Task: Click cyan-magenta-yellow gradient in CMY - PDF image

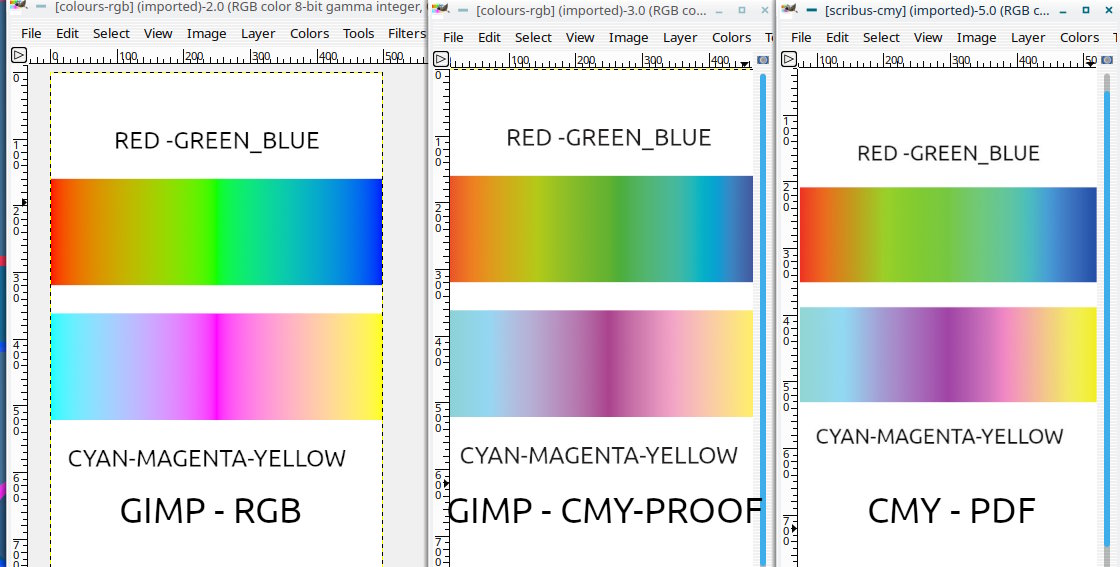Action: [x=948, y=355]
